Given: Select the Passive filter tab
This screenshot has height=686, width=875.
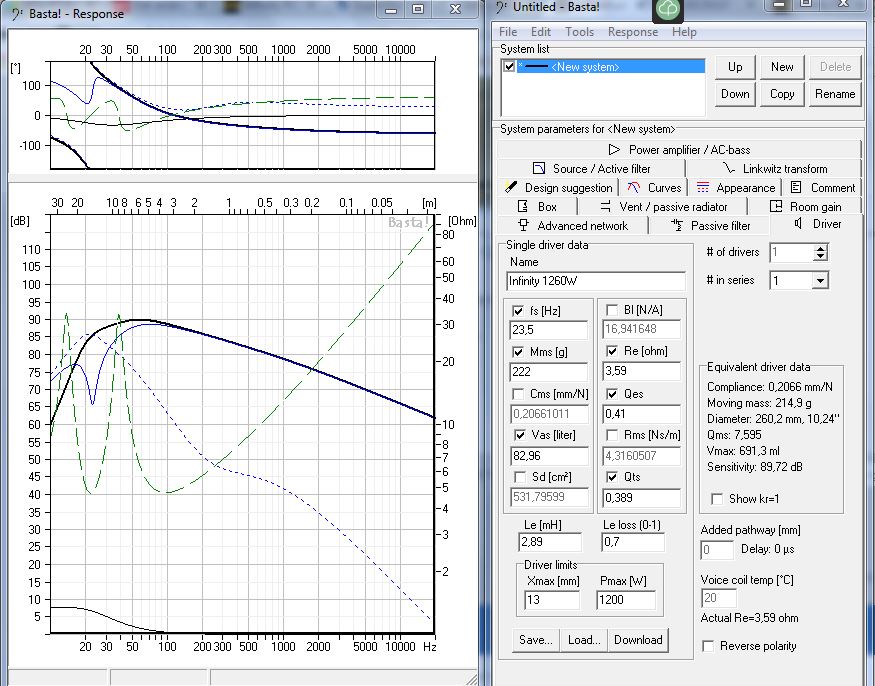Looking at the screenshot, I should click(x=710, y=226).
